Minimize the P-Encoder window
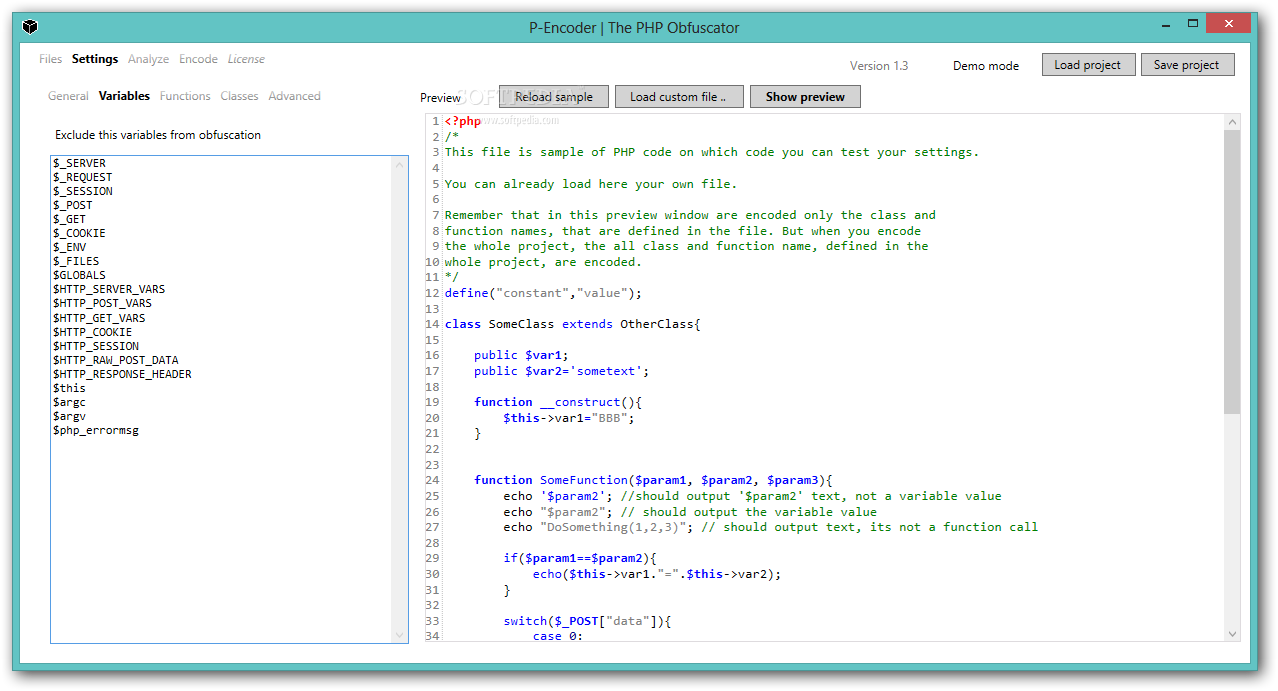This screenshot has width=1278, height=691. [1164, 24]
